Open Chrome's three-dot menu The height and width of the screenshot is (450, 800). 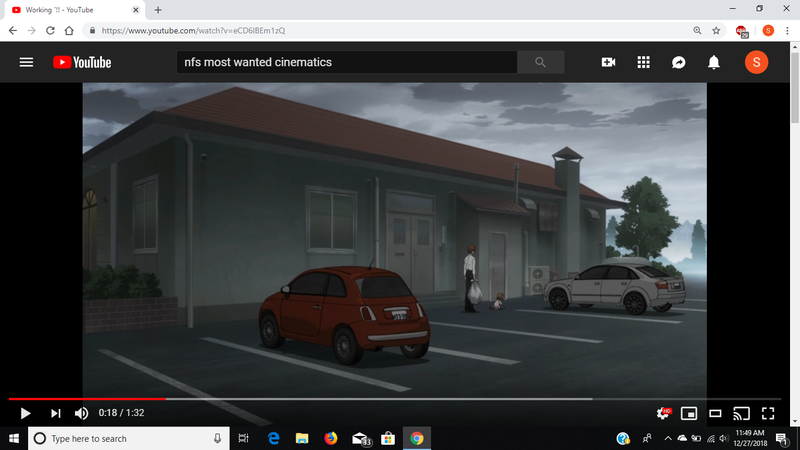[787, 31]
